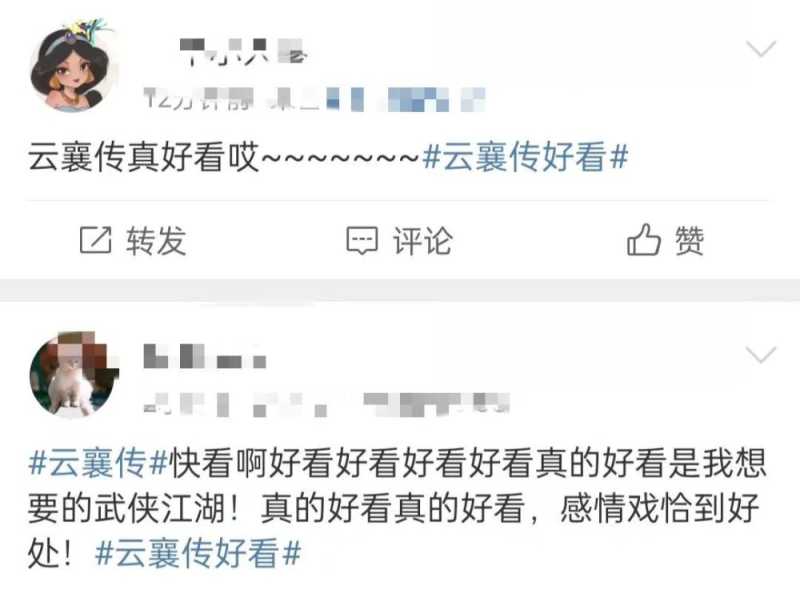Viewport: 800px width, 590px height.
Task: Open the #云襄传# hashtag starting second post
Action: 98,463
